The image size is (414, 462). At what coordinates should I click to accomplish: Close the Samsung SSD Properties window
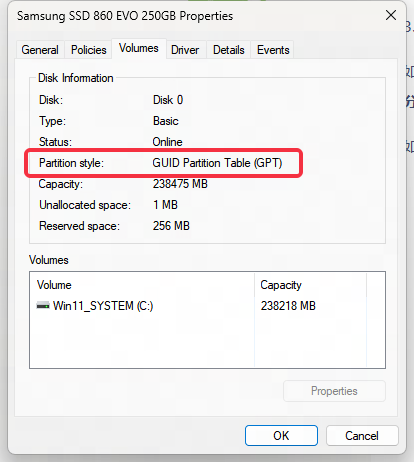(x=391, y=15)
